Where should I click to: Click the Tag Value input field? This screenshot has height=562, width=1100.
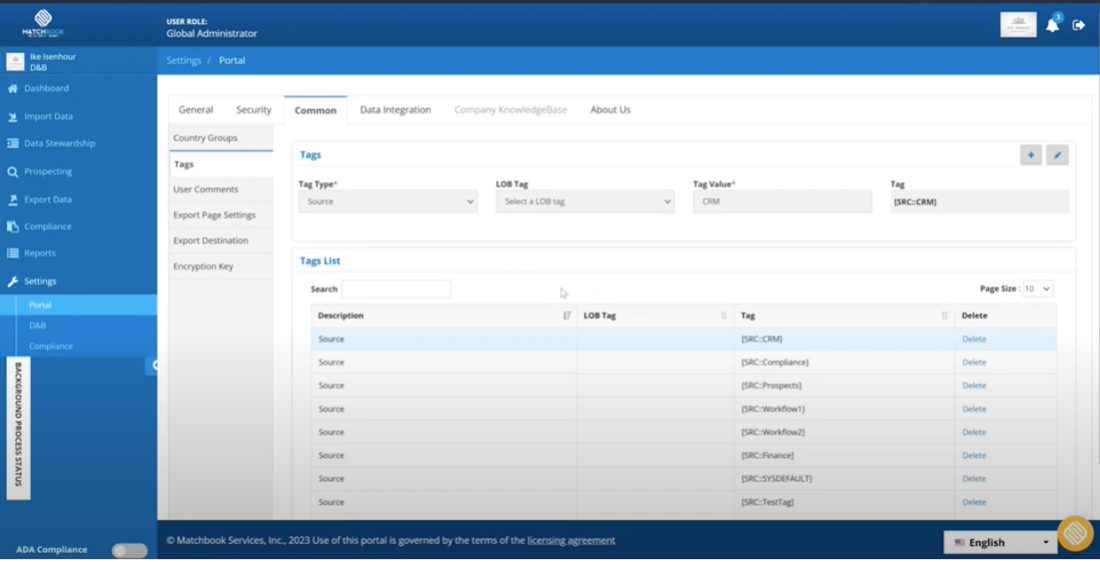point(782,201)
